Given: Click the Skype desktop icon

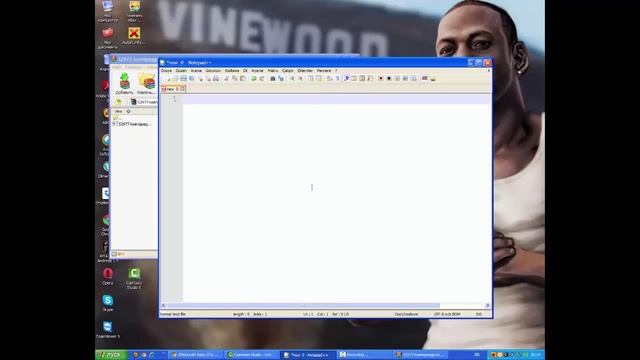Looking at the screenshot, I should [x=108, y=303].
